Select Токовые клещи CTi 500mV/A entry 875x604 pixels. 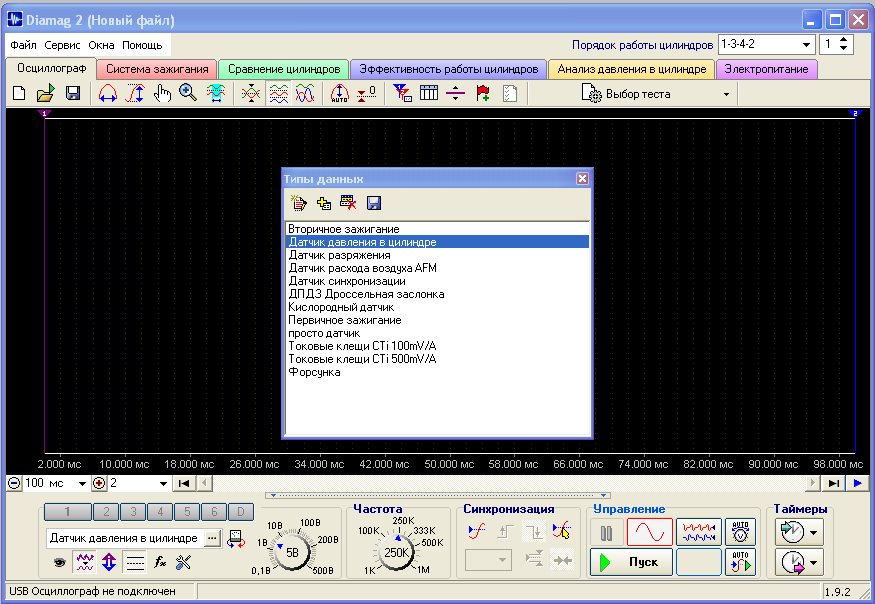437,359
